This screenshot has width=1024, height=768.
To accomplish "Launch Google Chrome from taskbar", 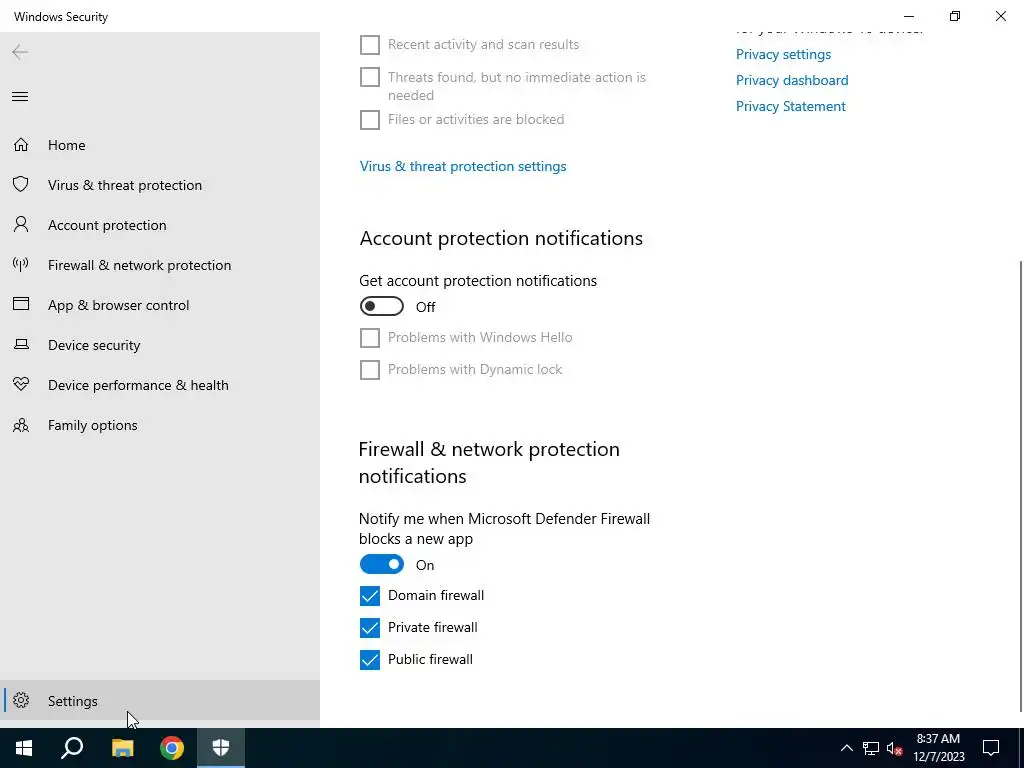I will tap(172, 748).
